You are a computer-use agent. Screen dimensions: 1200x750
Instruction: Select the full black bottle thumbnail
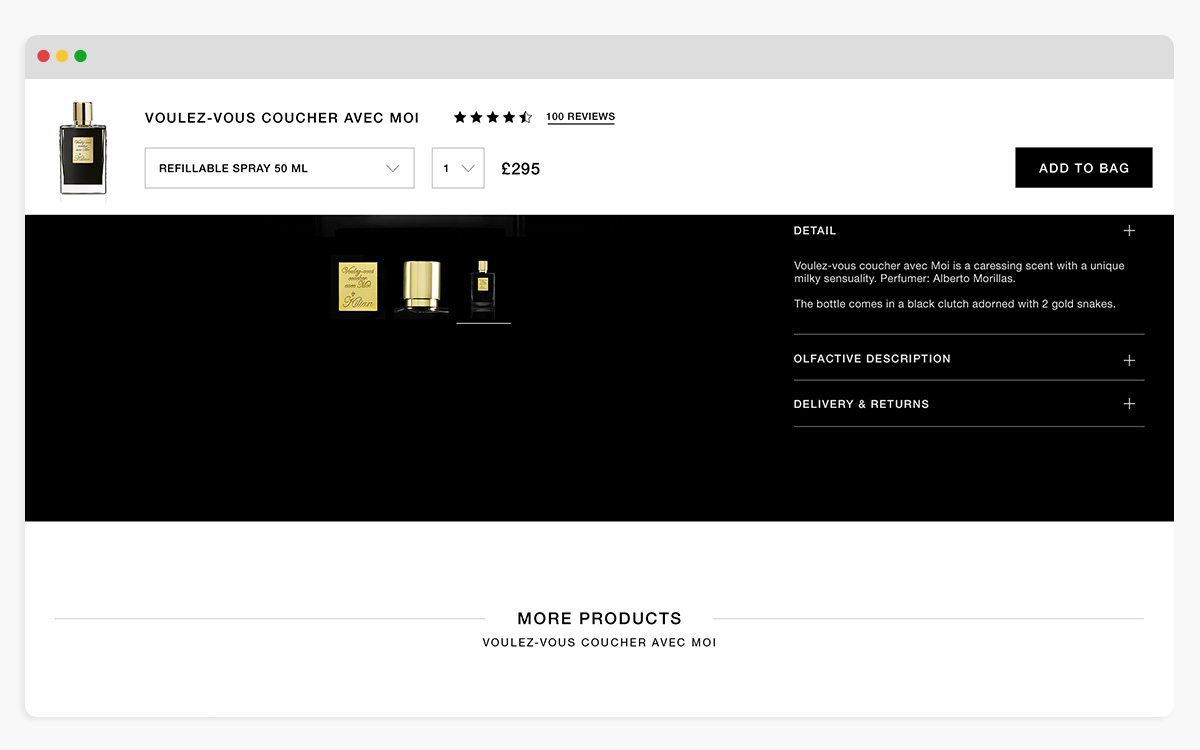pos(483,287)
